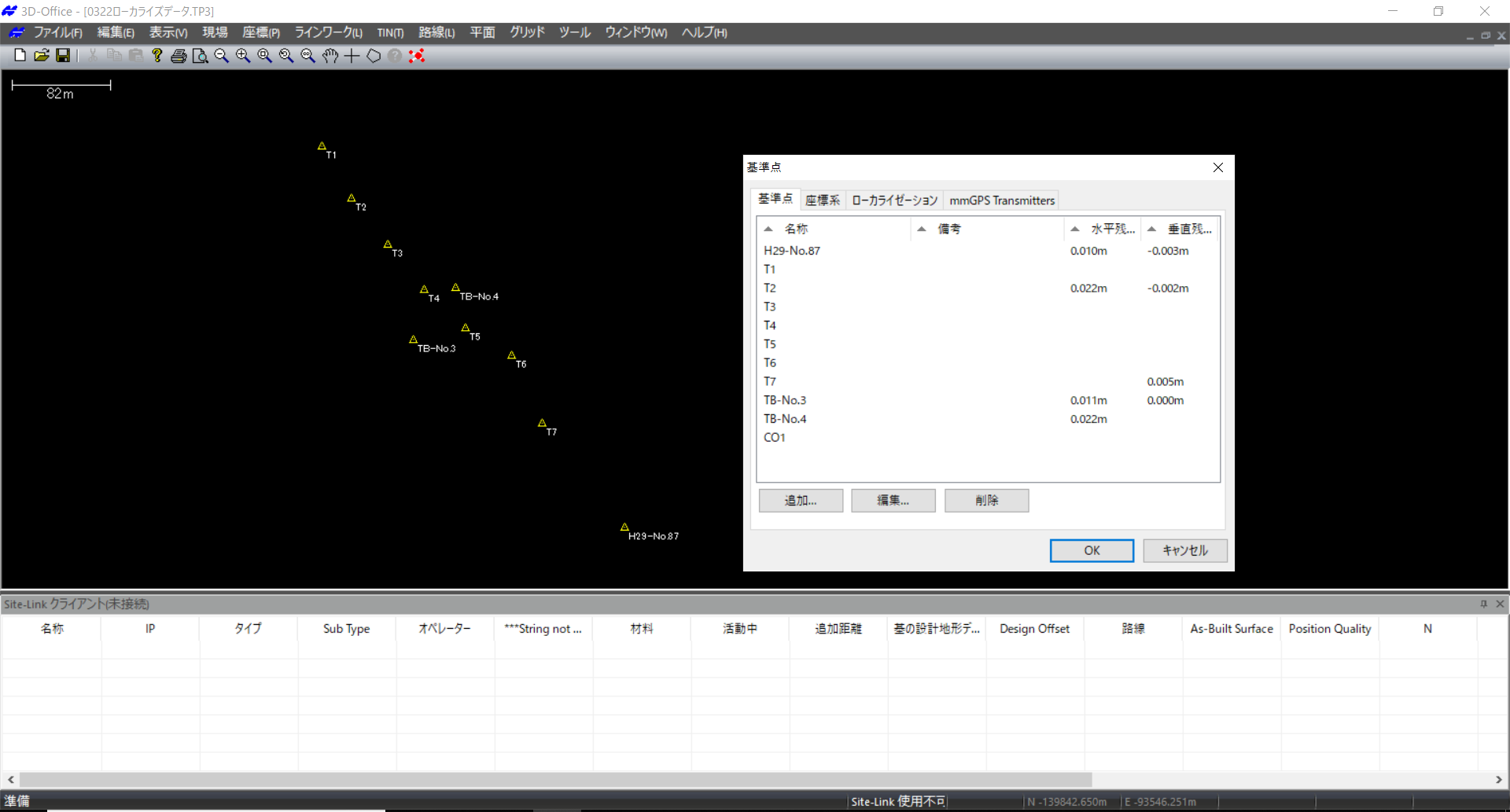Open Print Preview from the toolbar
This screenshot has height=812, width=1510.
(200, 56)
